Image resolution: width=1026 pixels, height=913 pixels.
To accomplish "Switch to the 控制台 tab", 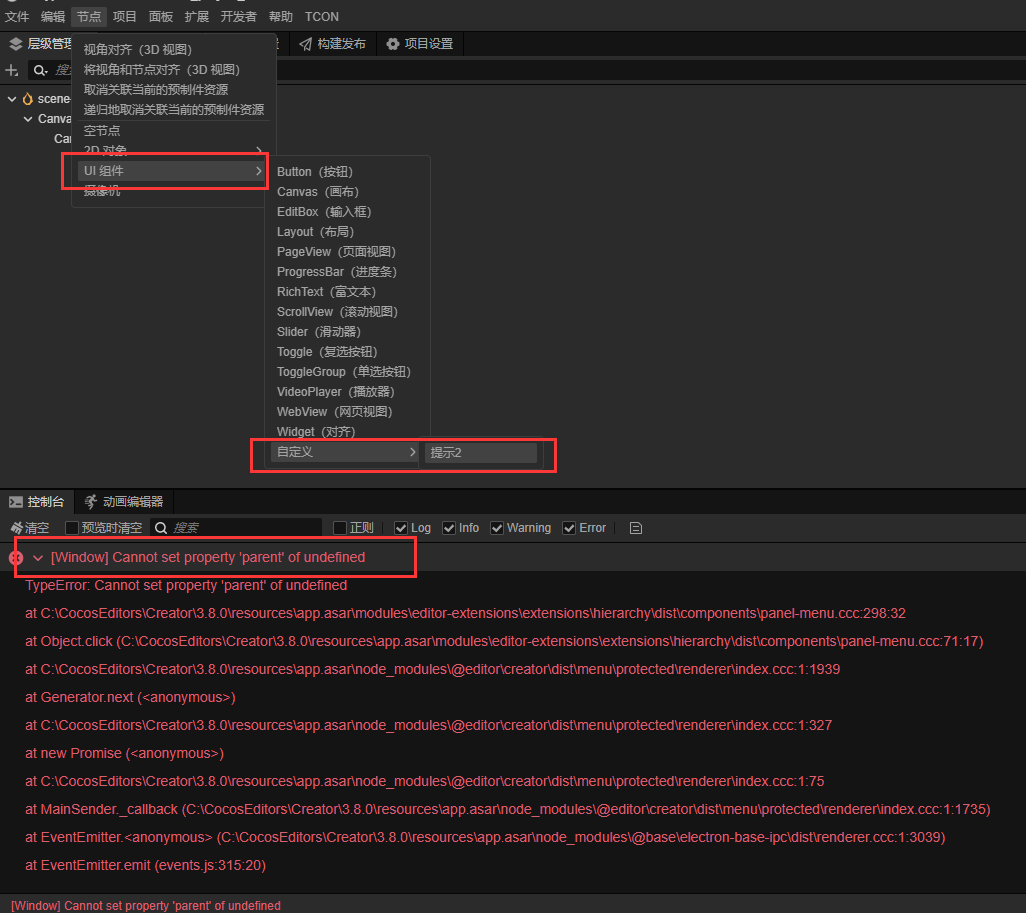I will click(37, 502).
